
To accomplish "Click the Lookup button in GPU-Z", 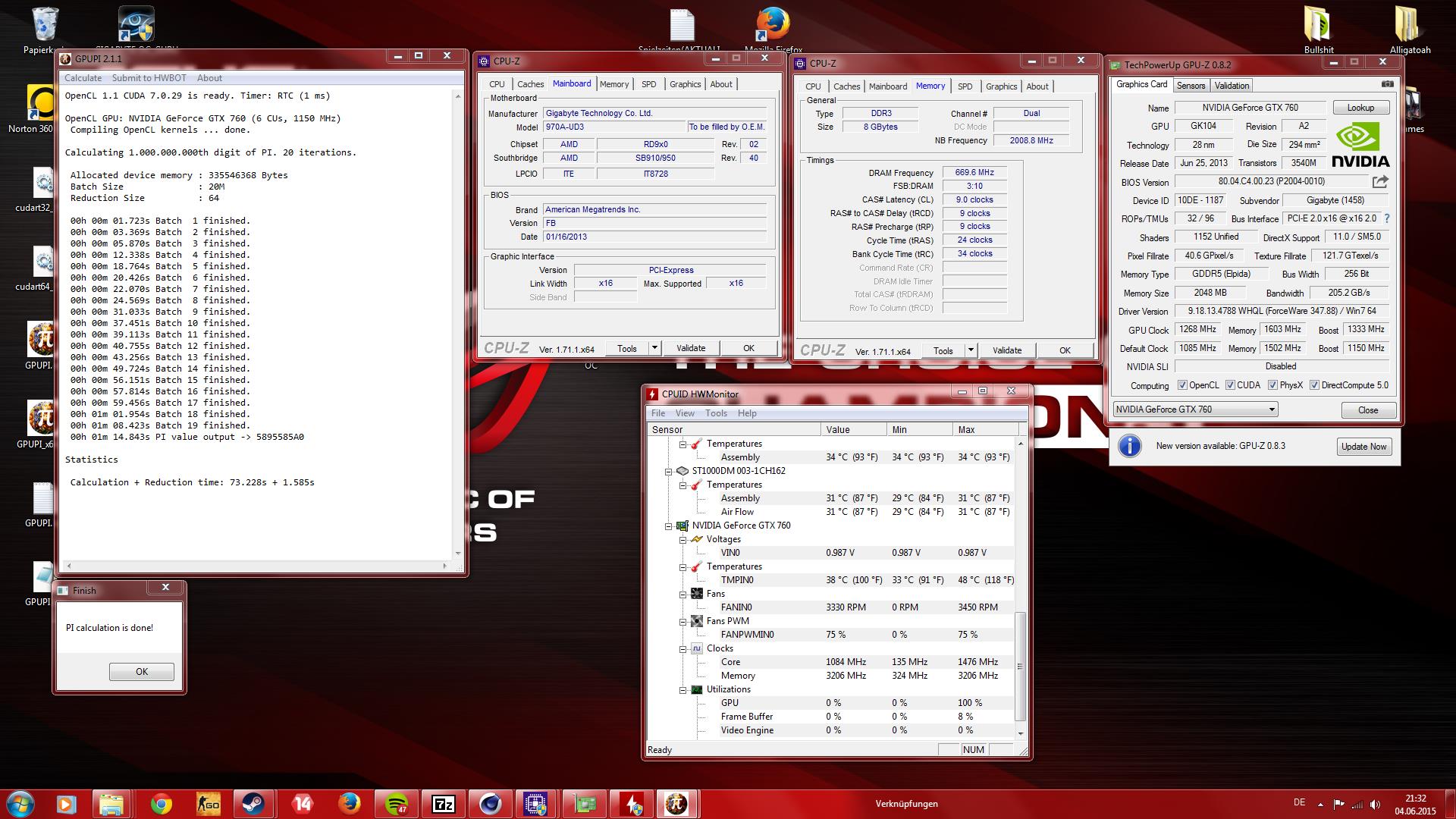I will 1360,108.
